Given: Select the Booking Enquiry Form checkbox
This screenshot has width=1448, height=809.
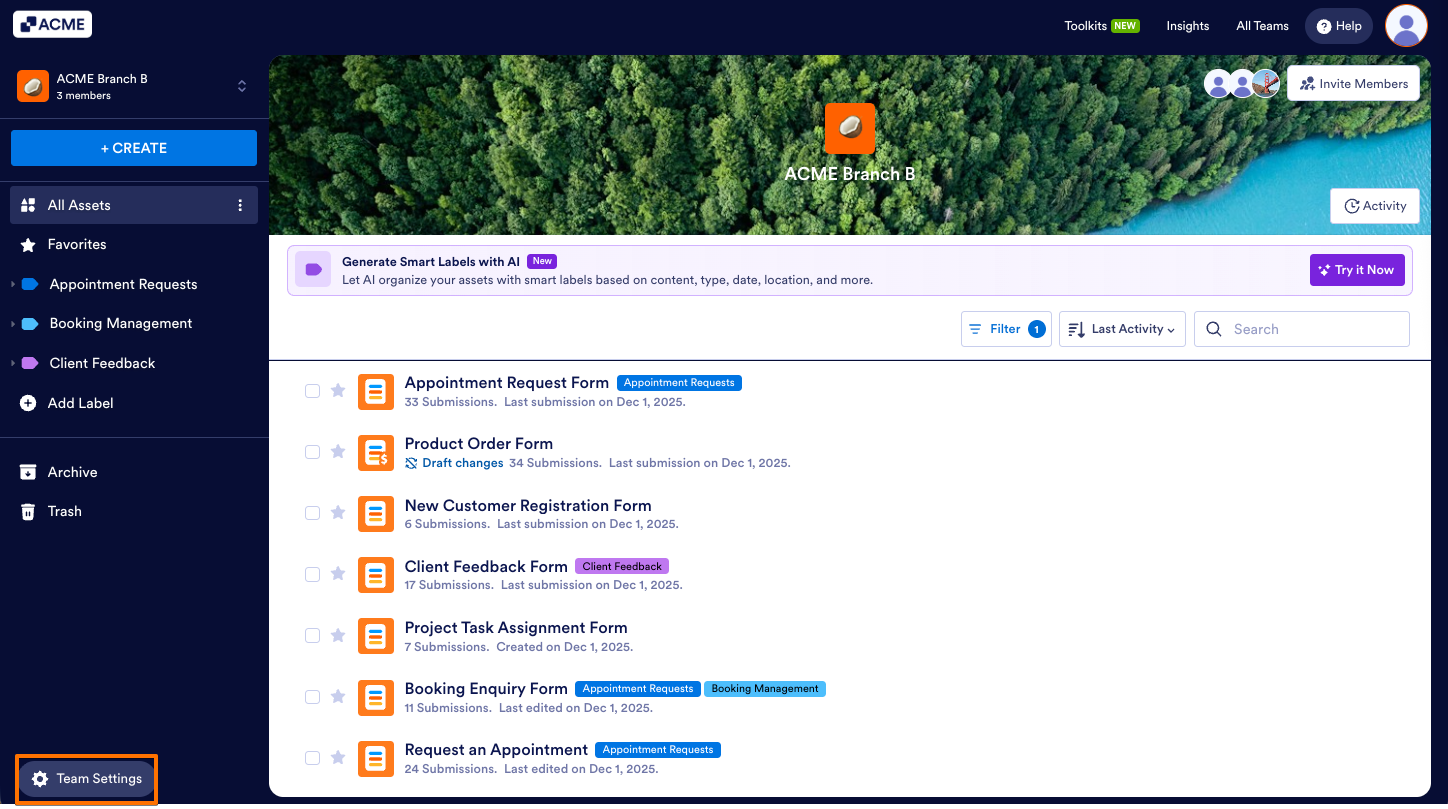Looking at the screenshot, I should click(x=312, y=697).
